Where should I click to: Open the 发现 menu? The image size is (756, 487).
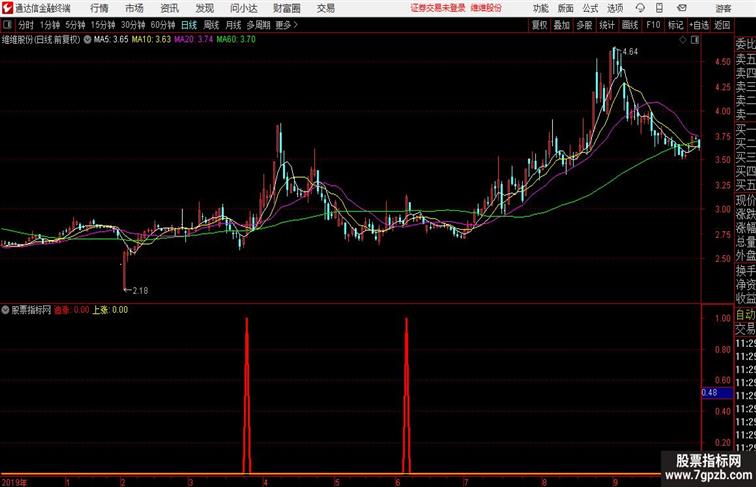click(x=204, y=8)
